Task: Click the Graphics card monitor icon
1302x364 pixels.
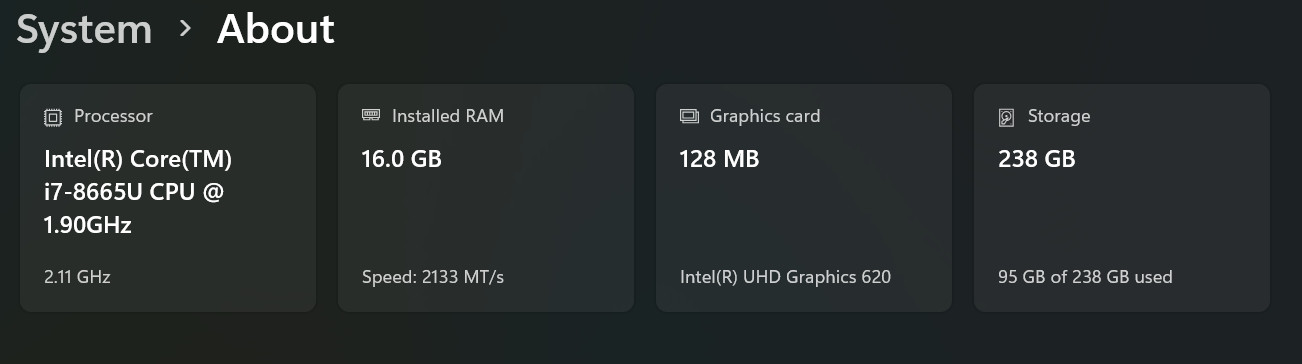Action: [x=689, y=116]
